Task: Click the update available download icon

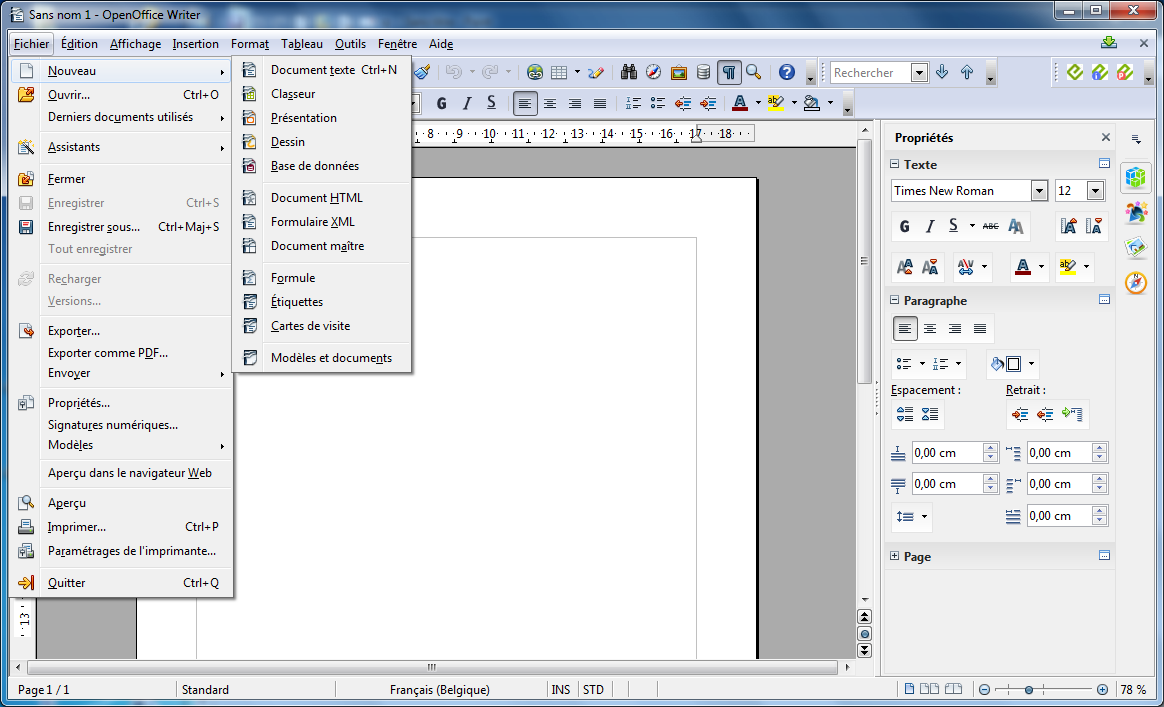Action: tap(1109, 43)
